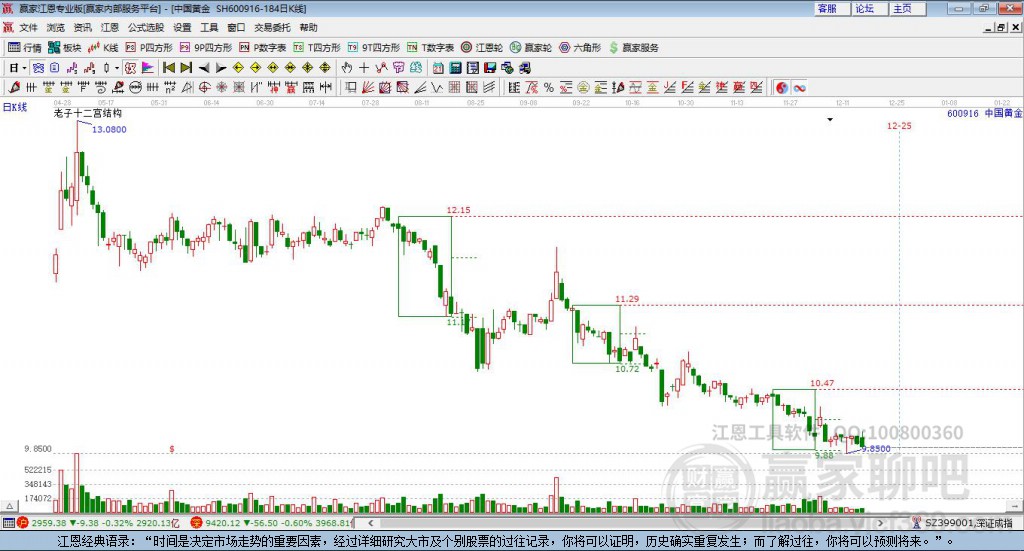
Task: Toggle the infinity loop mode button
Action: coord(799,87)
